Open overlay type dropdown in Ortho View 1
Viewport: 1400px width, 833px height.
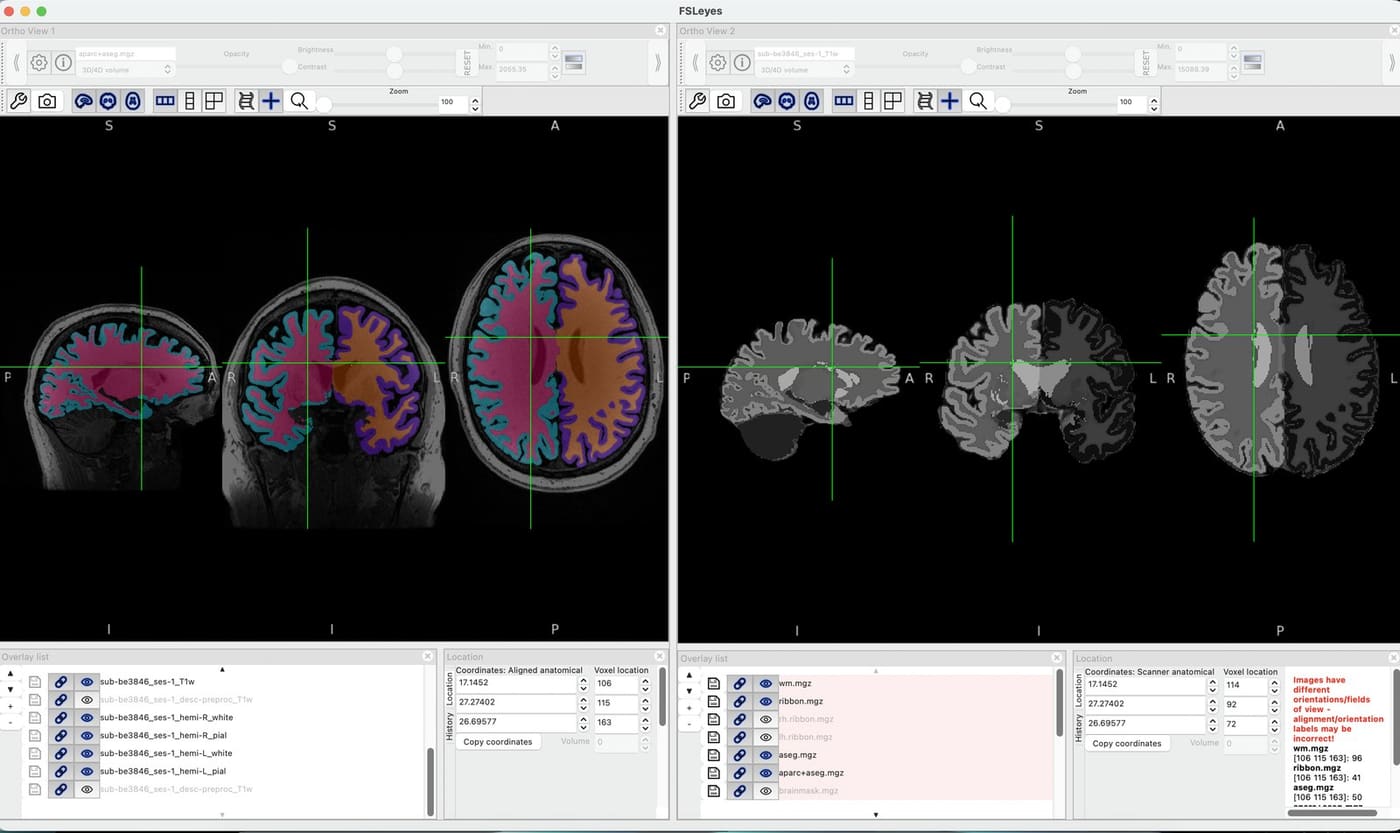125,70
